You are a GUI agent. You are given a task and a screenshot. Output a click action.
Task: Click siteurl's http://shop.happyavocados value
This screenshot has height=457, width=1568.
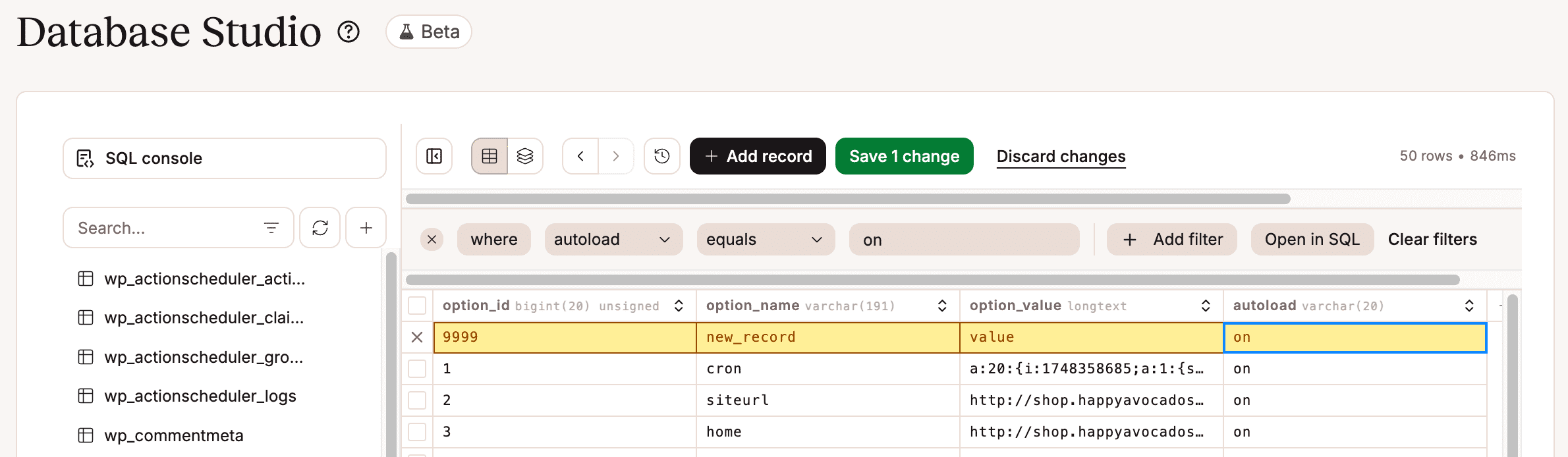[x=1092, y=400]
